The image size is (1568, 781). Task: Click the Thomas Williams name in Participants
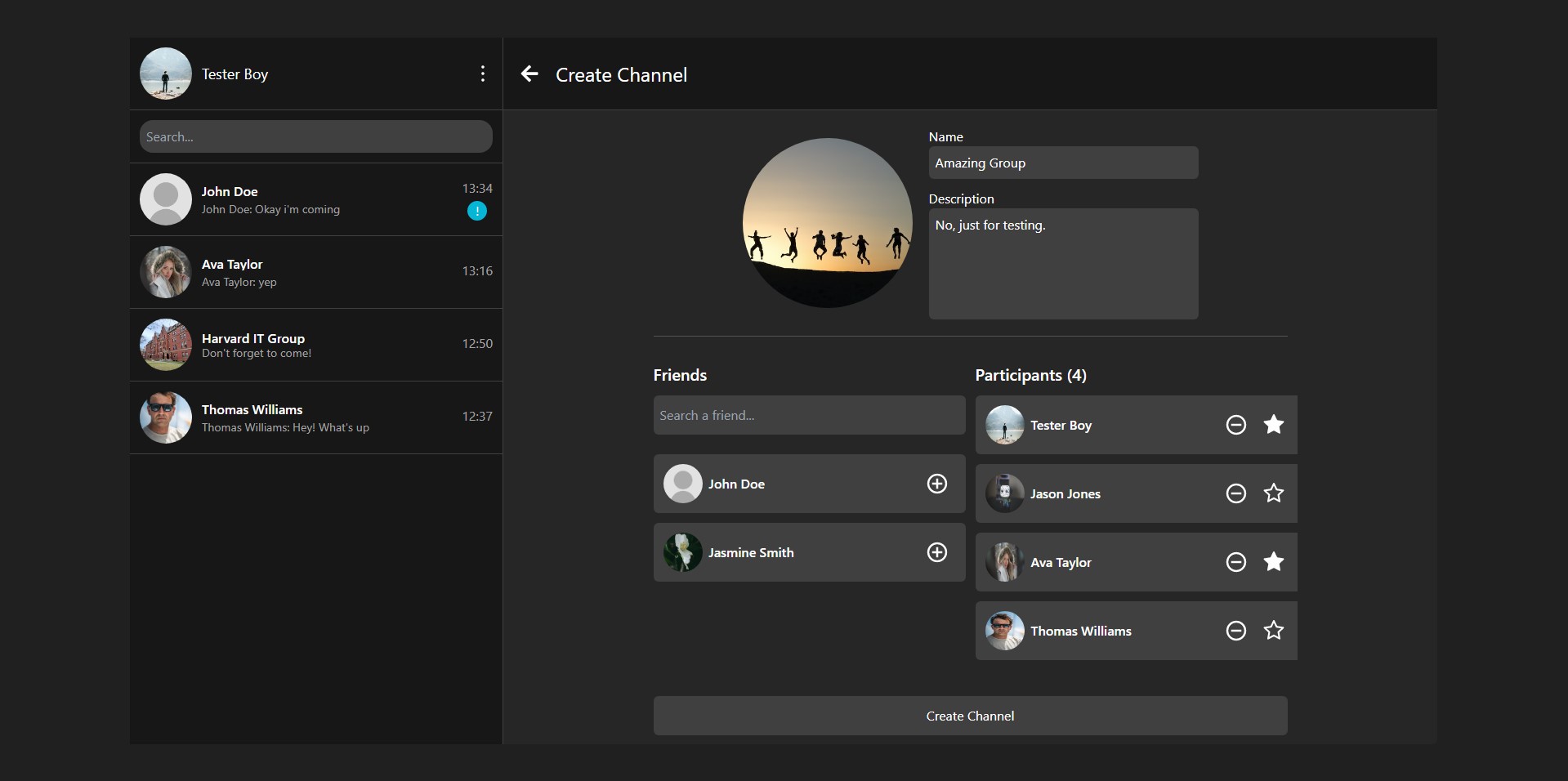click(x=1081, y=631)
